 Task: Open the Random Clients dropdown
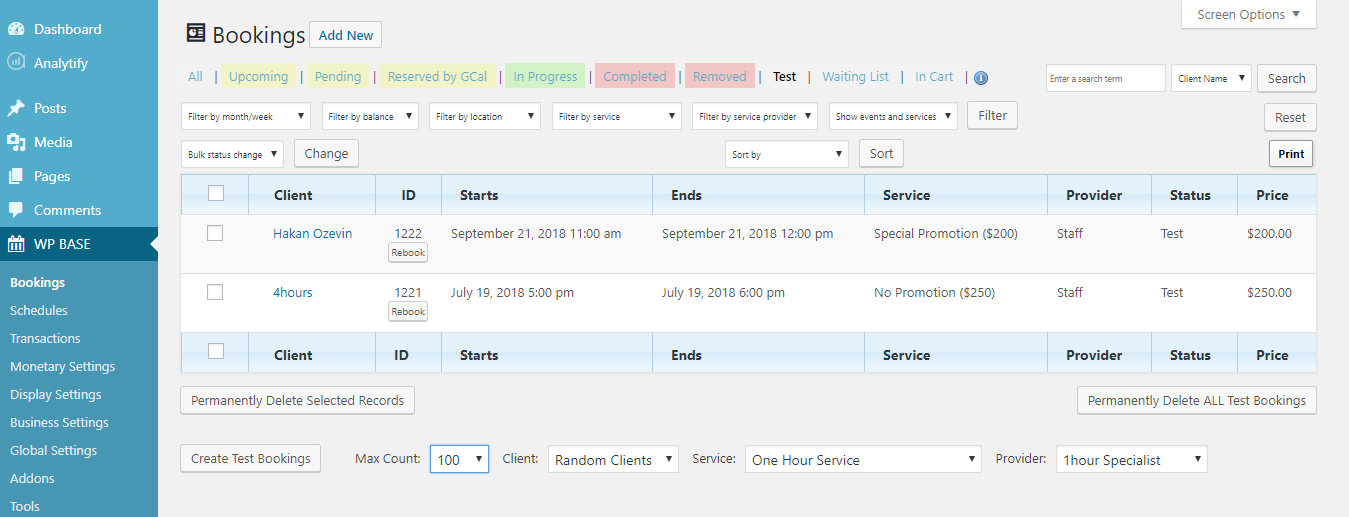[613, 459]
